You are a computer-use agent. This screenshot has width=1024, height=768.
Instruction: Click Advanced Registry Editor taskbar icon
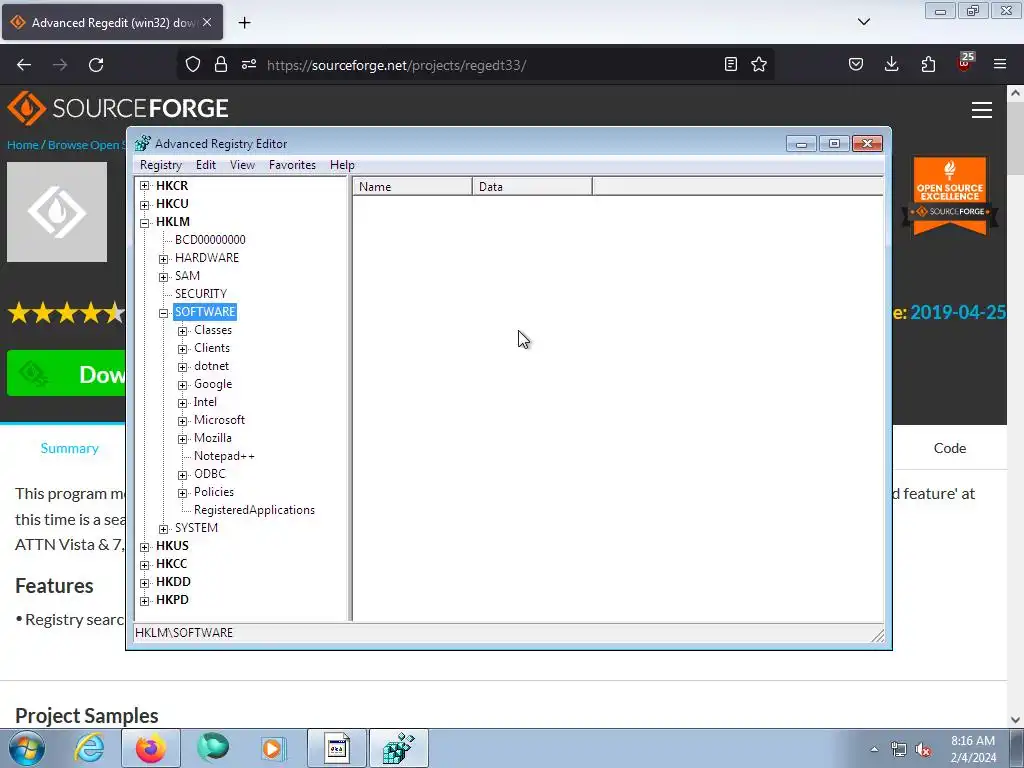(x=399, y=748)
